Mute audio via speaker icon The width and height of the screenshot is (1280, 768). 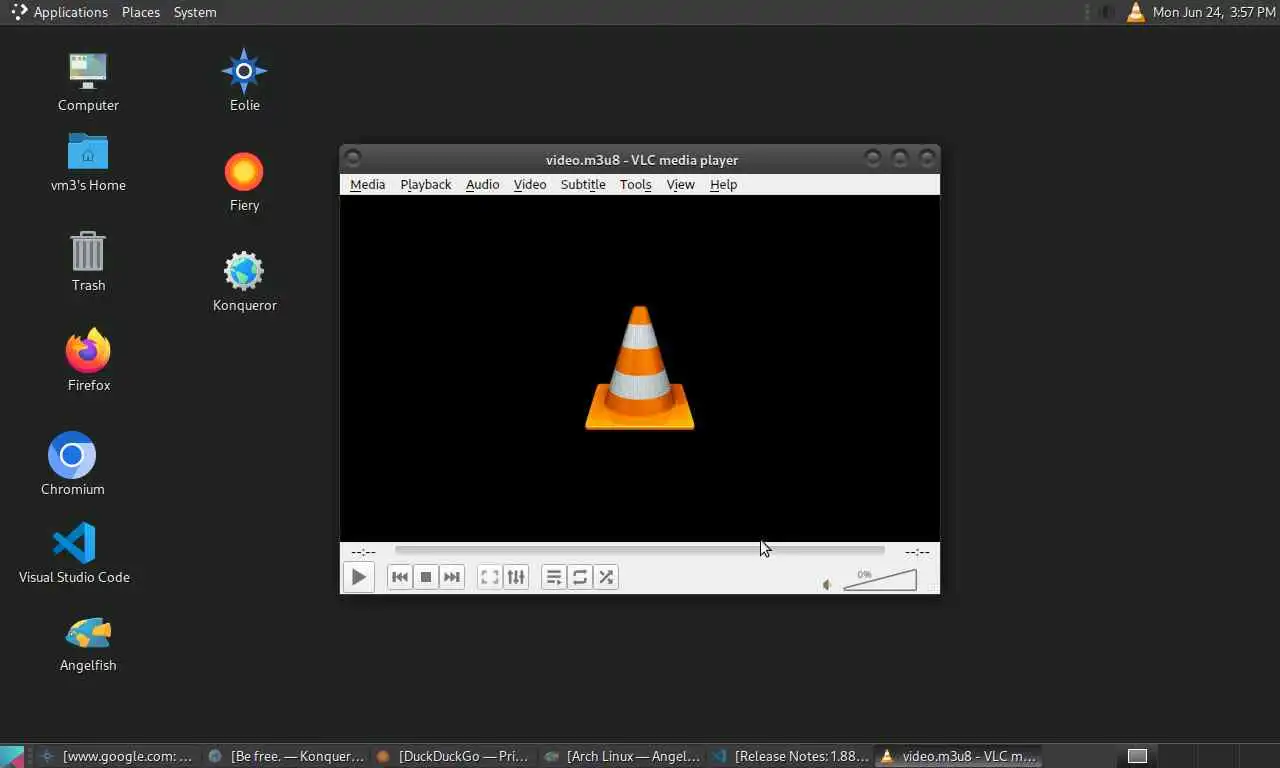tap(827, 584)
